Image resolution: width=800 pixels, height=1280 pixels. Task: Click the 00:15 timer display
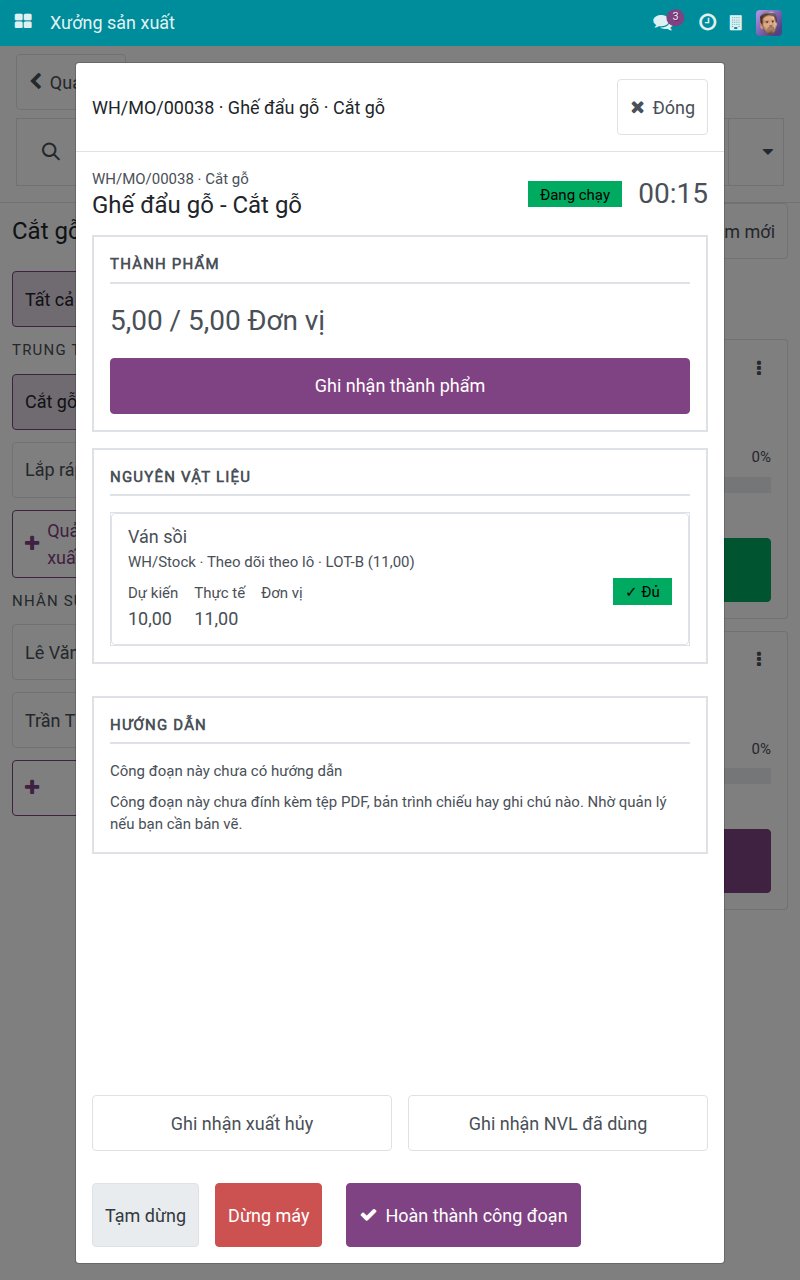pyautogui.click(x=673, y=193)
